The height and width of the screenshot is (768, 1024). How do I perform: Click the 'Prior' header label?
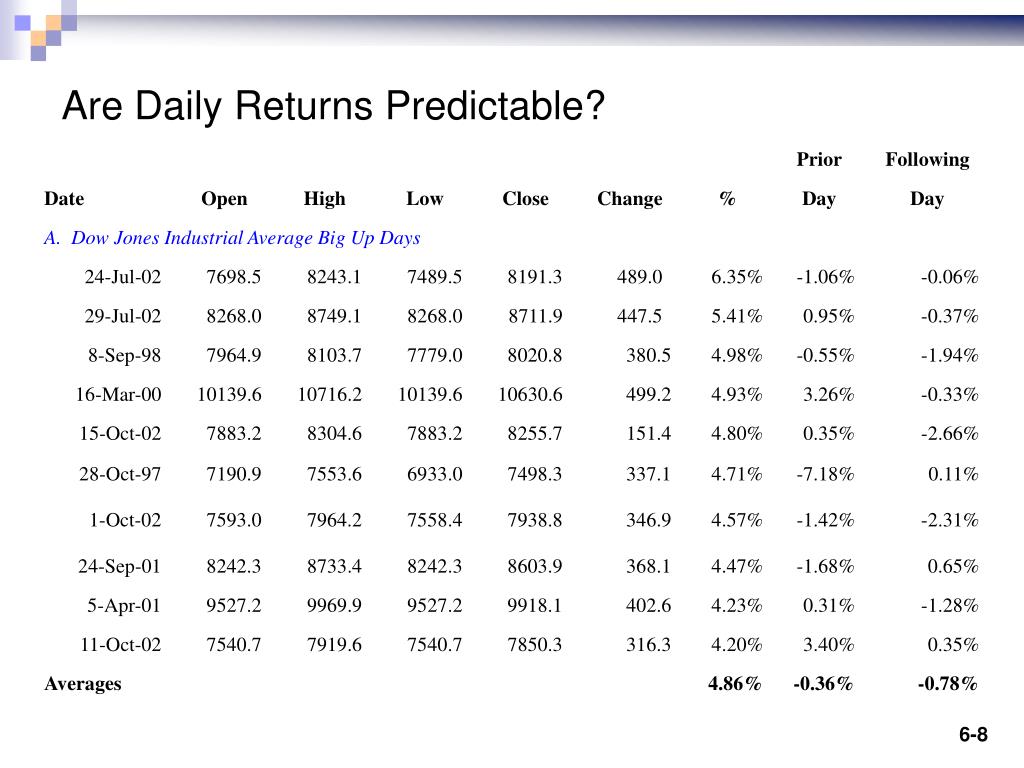pos(819,159)
